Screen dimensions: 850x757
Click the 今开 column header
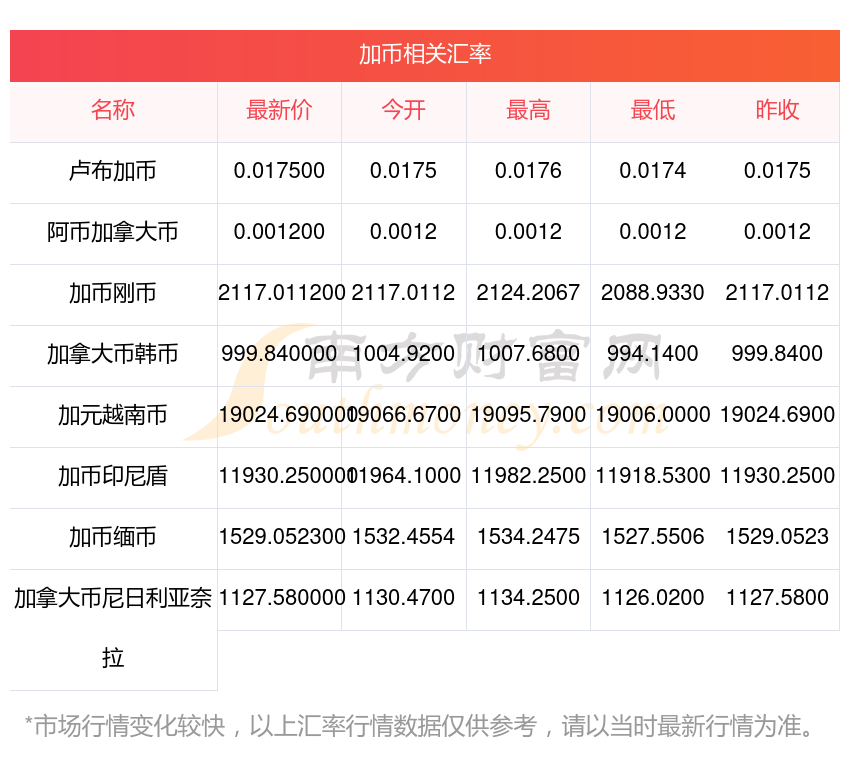click(403, 110)
